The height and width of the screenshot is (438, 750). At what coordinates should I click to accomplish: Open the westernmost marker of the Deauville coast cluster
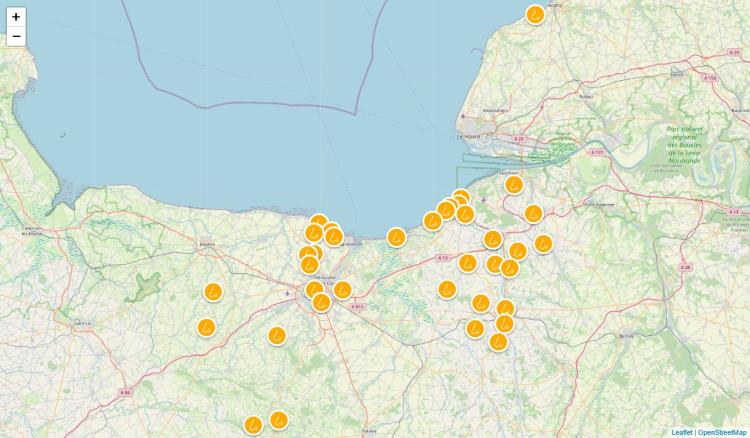[x=432, y=221]
